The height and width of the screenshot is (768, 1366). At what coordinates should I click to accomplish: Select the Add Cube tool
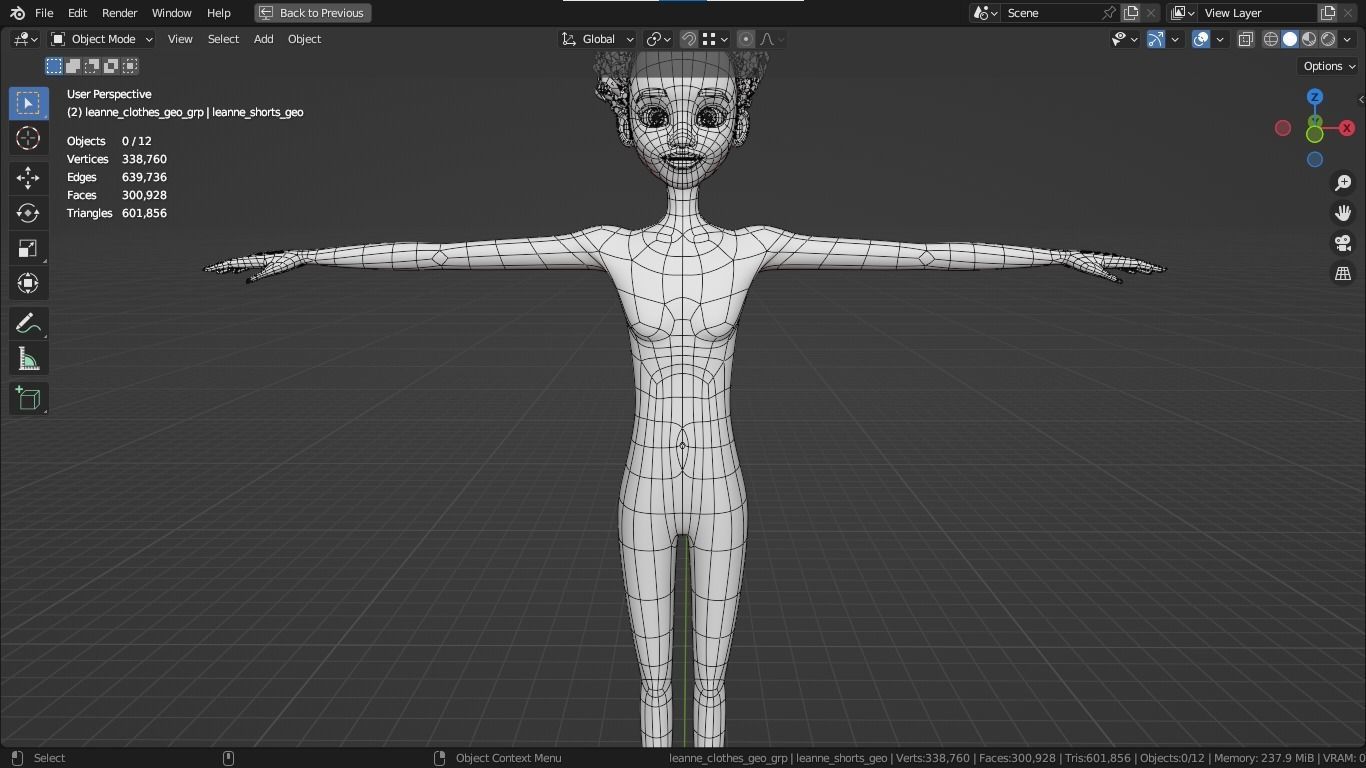point(28,399)
